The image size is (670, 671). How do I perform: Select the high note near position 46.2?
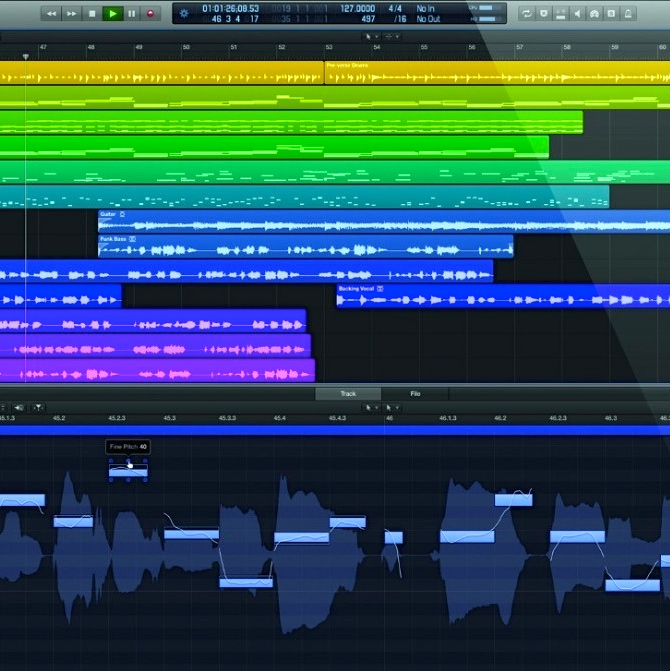click(x=513, y=500)
